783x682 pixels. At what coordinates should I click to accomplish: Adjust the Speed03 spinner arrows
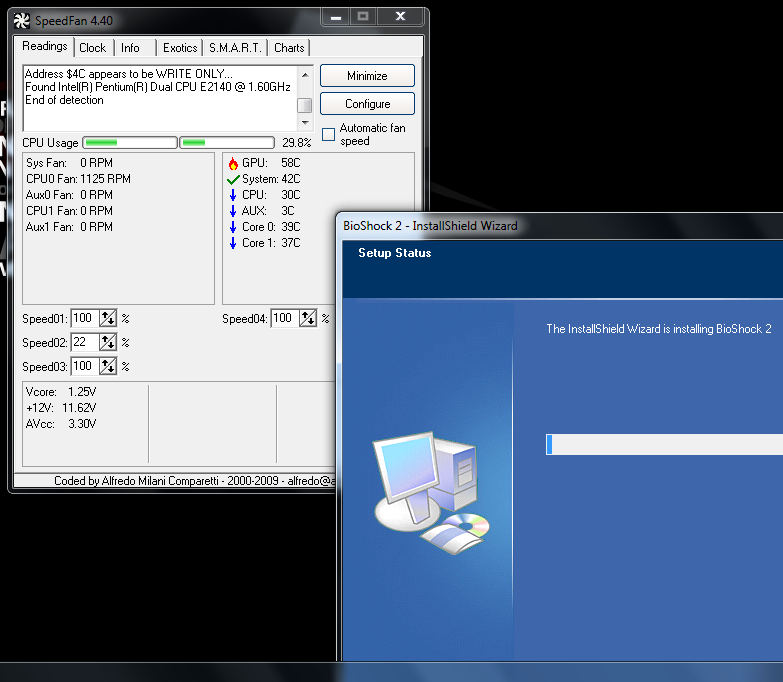[108, 366]
